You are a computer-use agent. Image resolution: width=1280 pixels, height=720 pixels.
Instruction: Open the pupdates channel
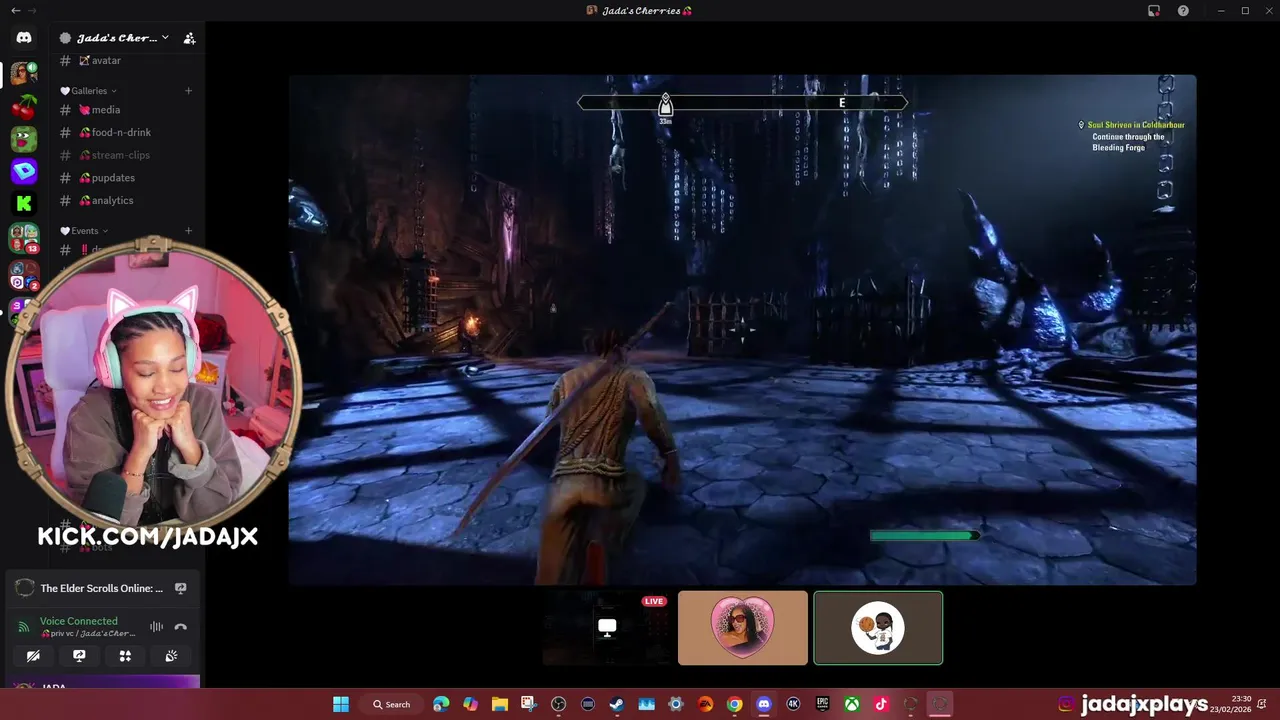pyautogui.click(x=126, y=178)
